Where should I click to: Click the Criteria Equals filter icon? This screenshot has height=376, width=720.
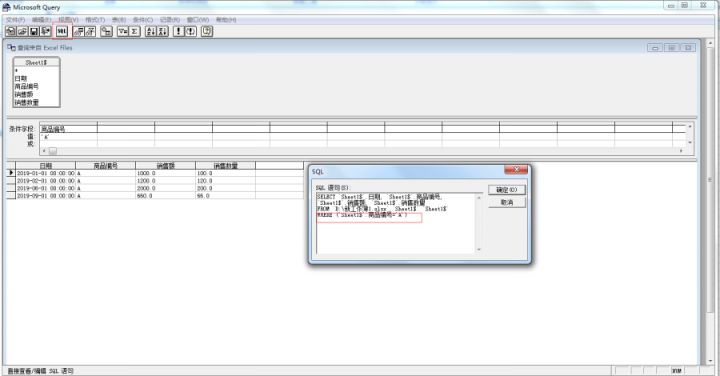click(x=123, y=31)
